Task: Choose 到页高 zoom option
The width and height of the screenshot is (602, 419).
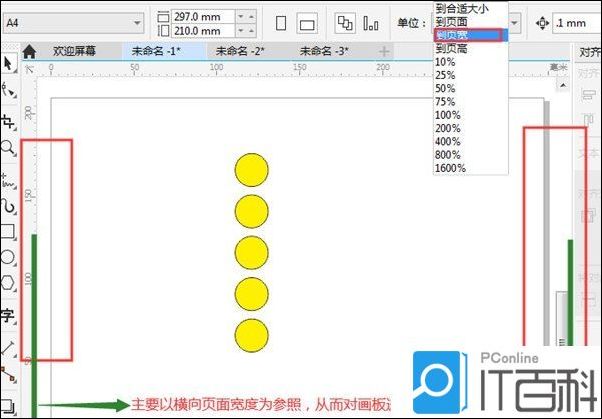Action: 471,49
